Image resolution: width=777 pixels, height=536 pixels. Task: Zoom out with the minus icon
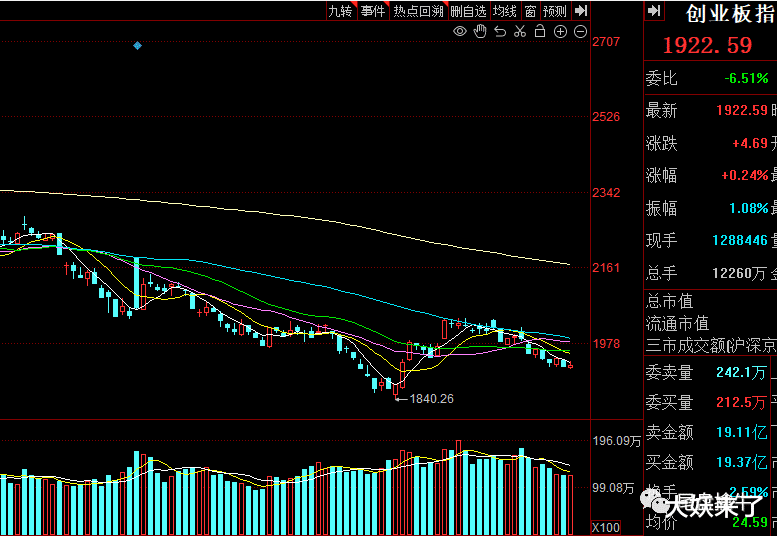[x=580, y=32]
